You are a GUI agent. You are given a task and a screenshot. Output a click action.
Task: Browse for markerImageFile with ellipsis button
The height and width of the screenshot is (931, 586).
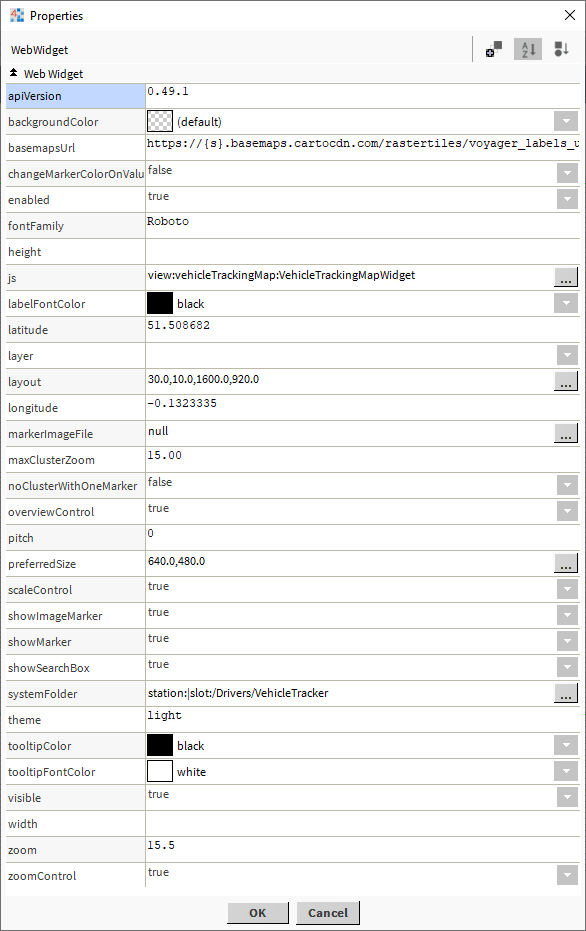coord(566,433)
